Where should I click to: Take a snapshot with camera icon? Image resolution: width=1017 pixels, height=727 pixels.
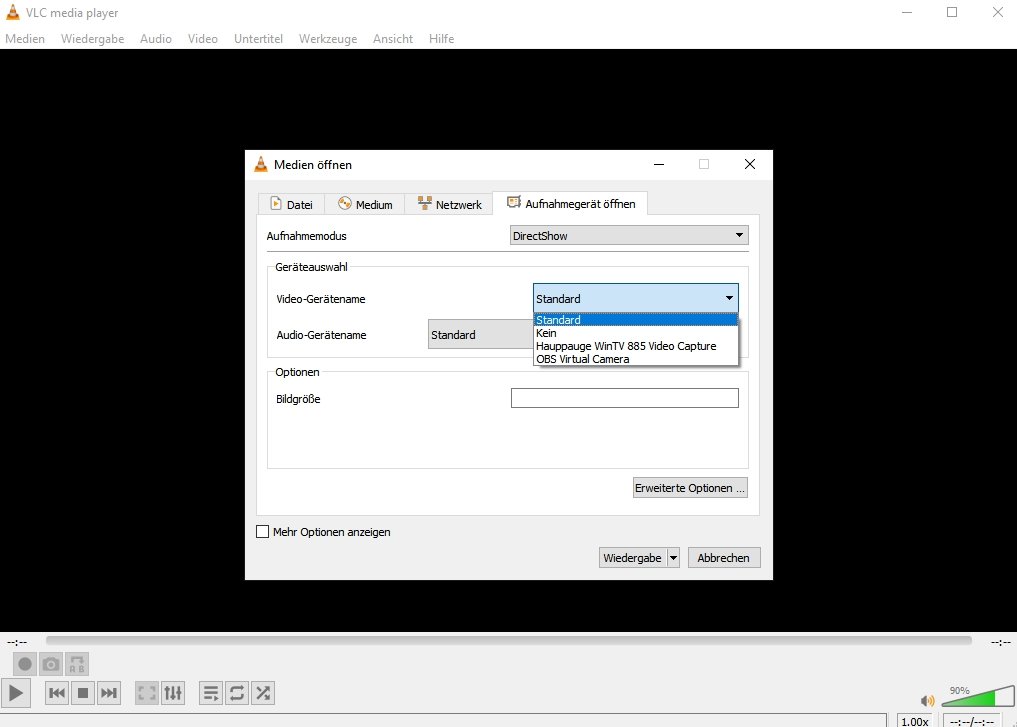51,664
